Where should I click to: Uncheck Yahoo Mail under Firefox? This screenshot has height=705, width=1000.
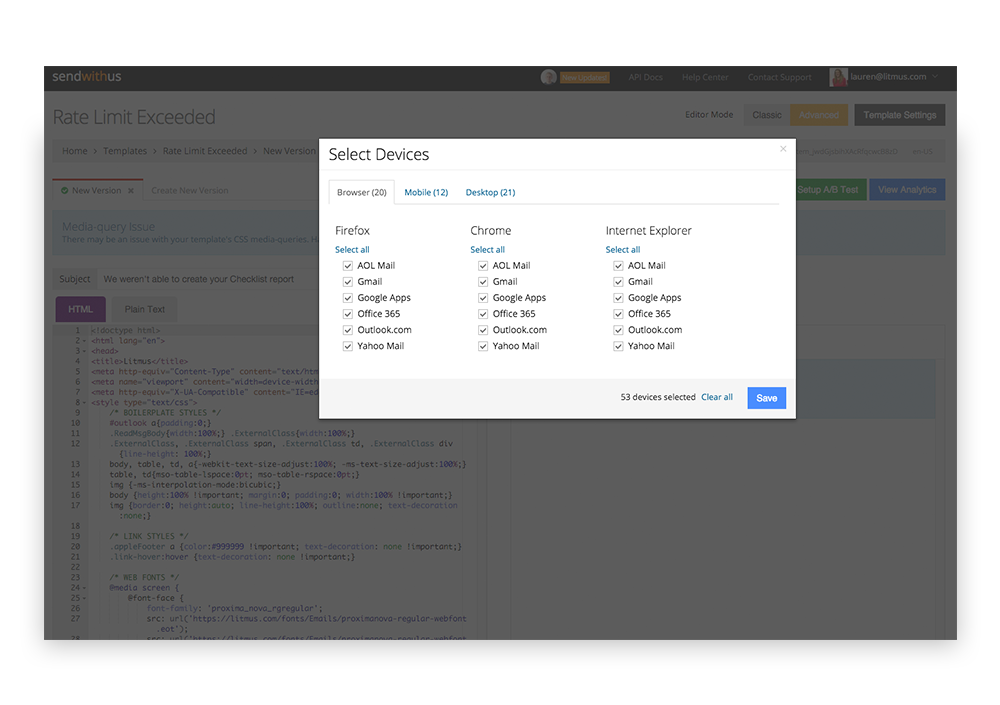point(348,346)
